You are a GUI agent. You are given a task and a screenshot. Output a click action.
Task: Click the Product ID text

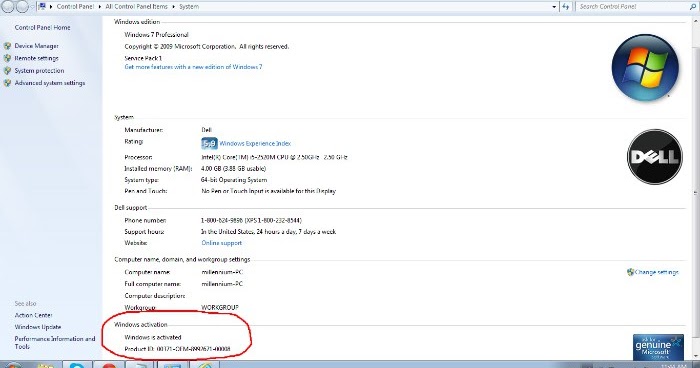(177, 349)
